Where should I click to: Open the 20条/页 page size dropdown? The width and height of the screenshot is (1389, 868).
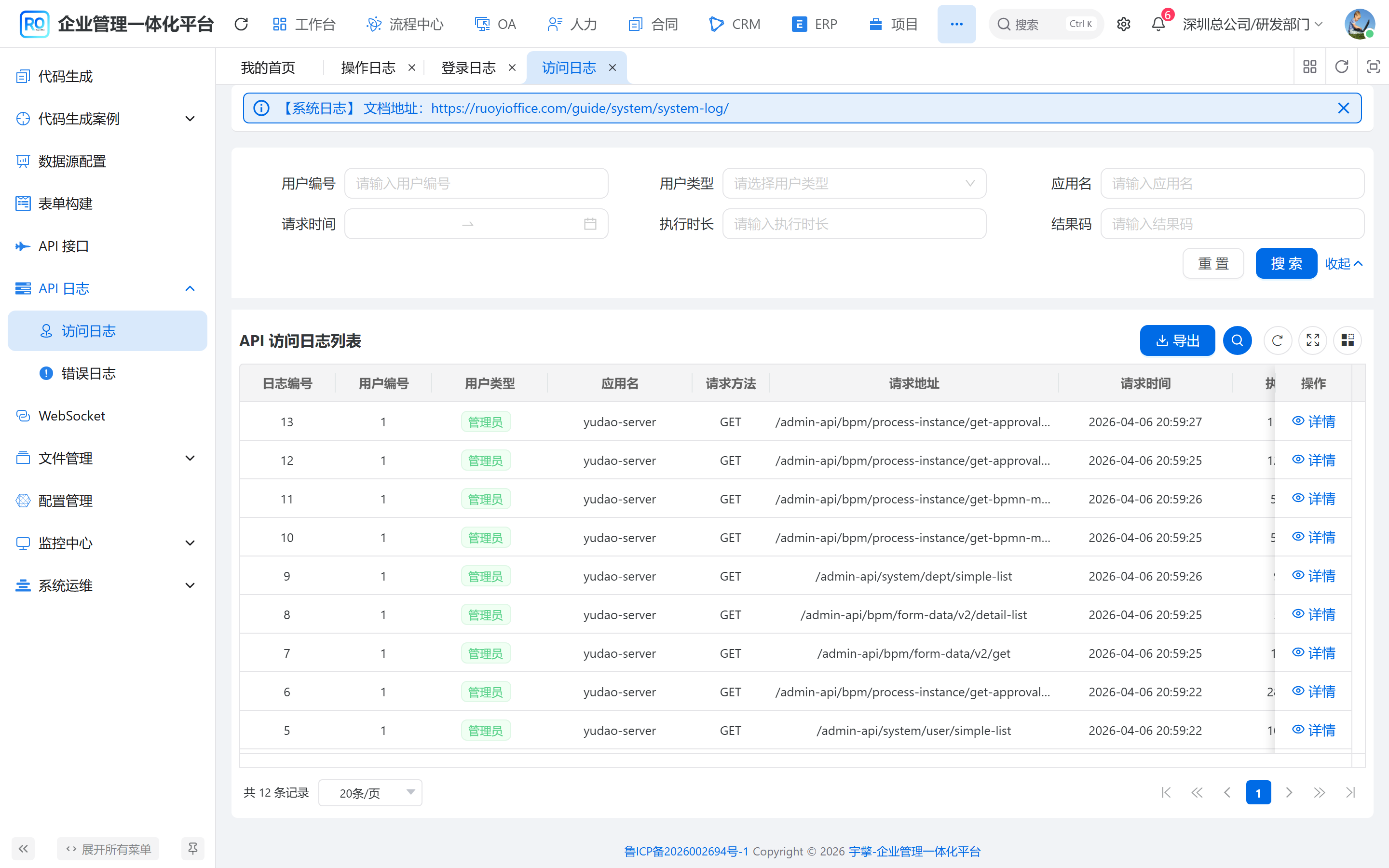(370, 793)
